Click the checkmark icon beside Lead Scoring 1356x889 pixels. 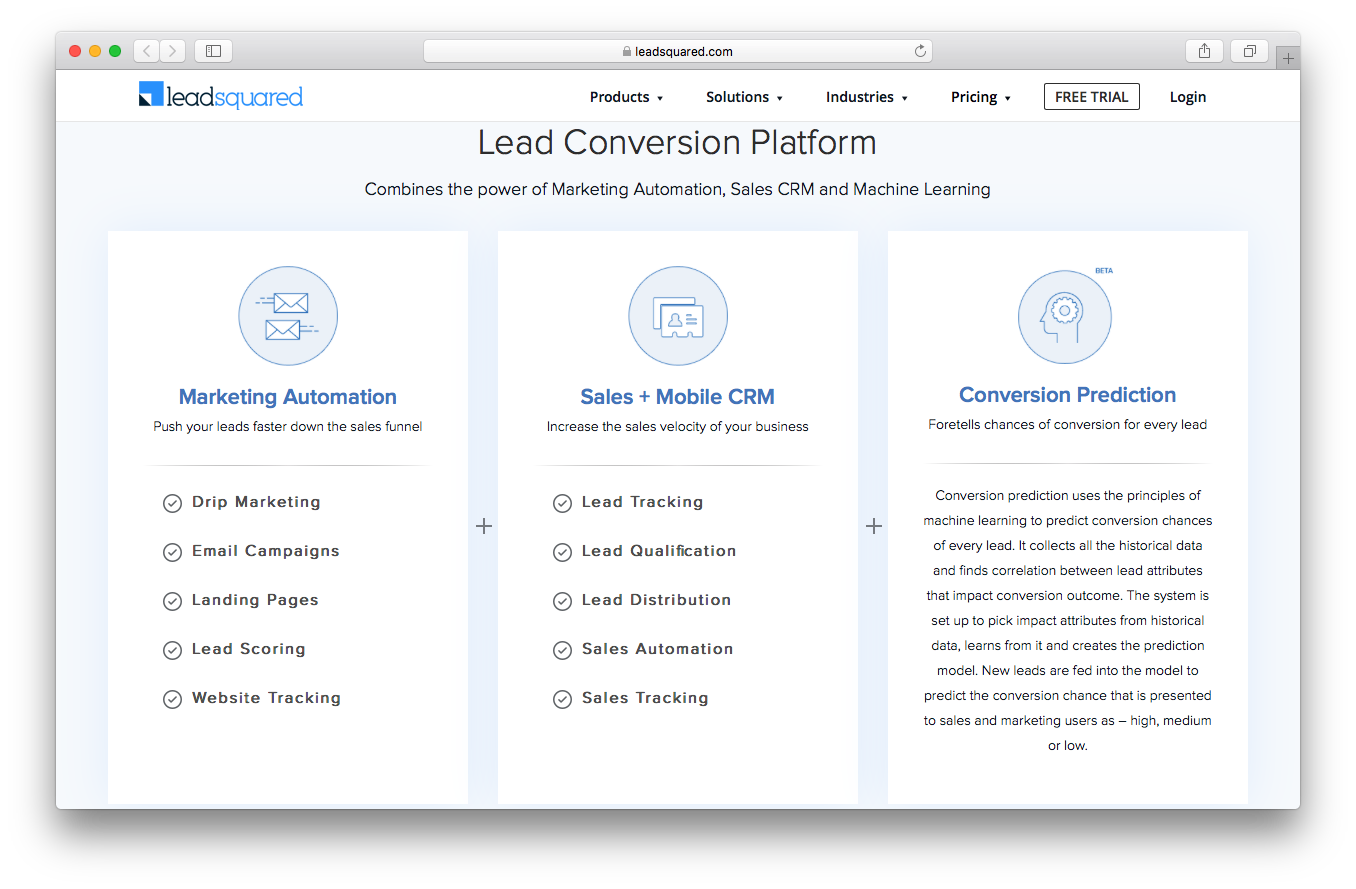(172, 650)
